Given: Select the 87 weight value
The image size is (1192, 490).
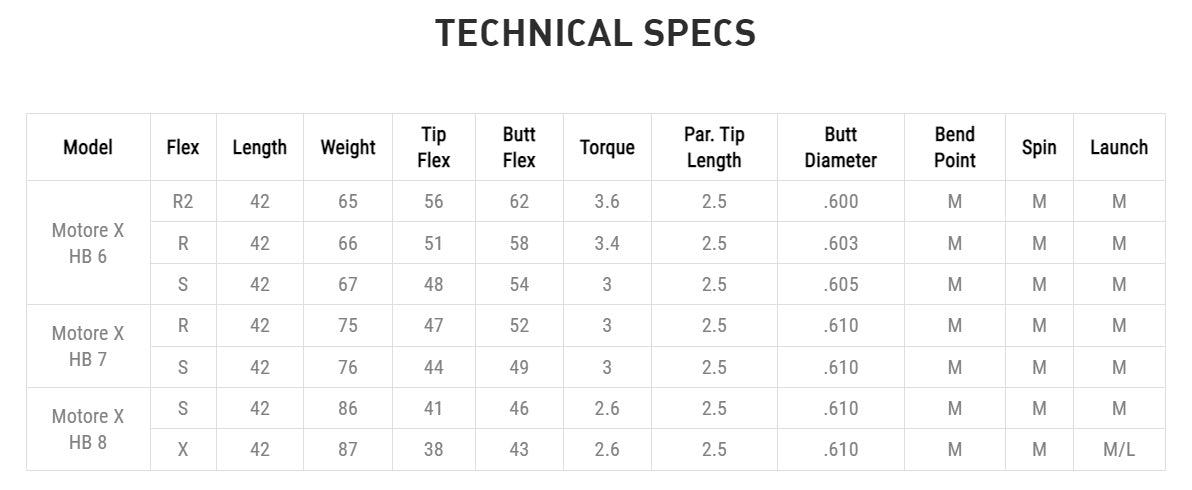Looking at the screenshot, I should click(348, 450).
